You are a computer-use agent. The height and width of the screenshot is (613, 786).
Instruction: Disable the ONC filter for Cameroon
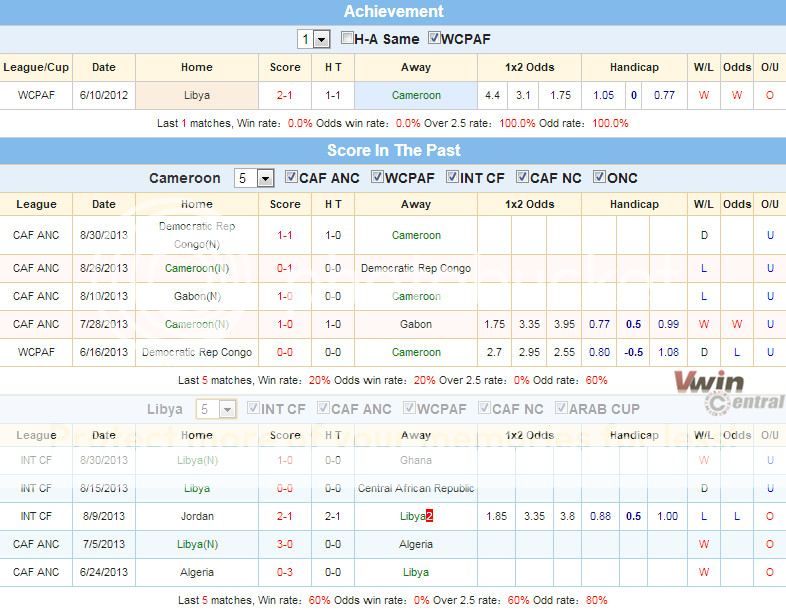point(599,177)
